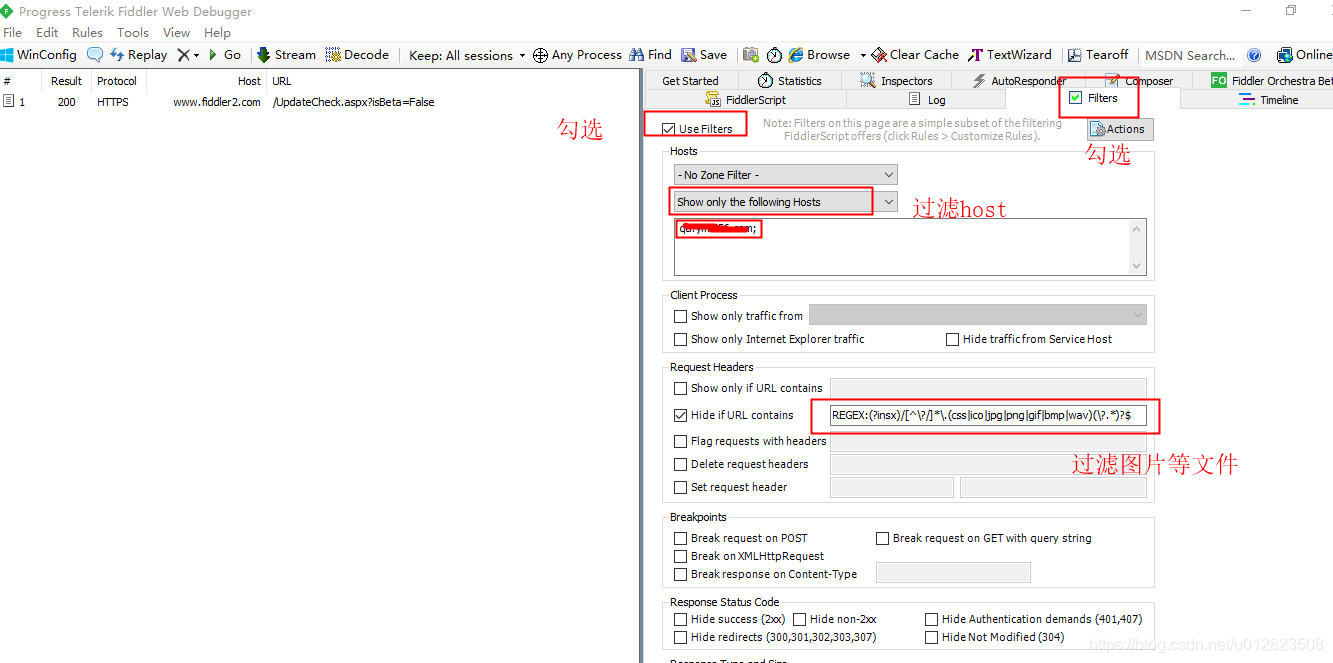Expand the Remove X dropdown arrow
Screen dimensions: 1333x663
196,56
